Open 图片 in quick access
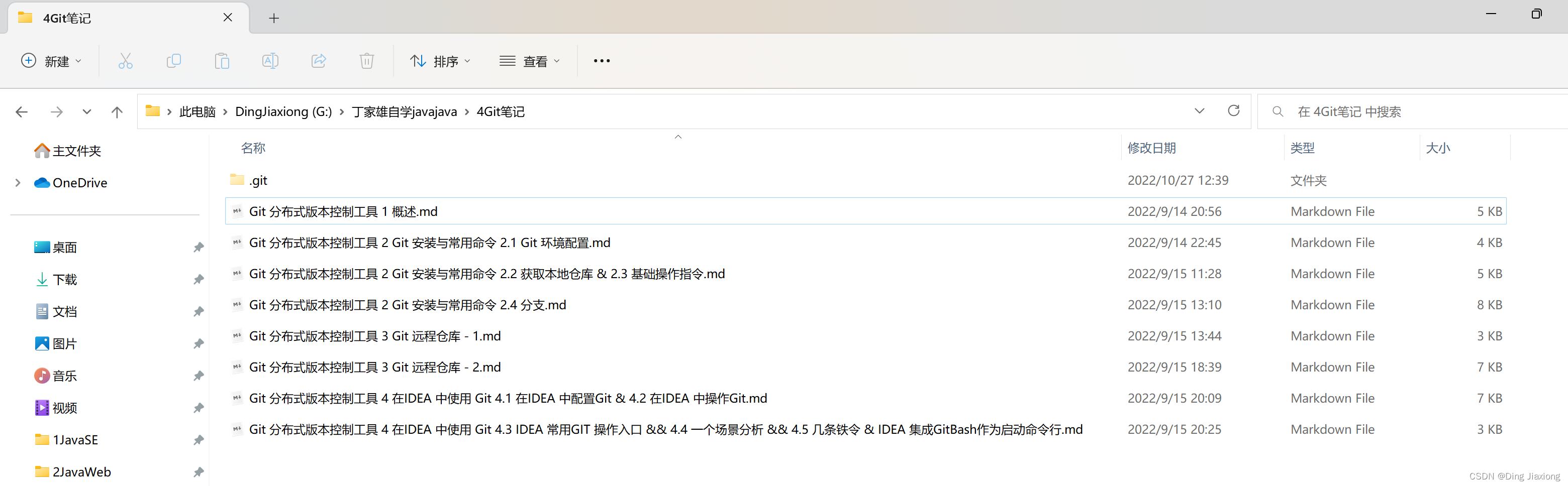This screenshot has height=486, width=1568. (x=64, y=344)
